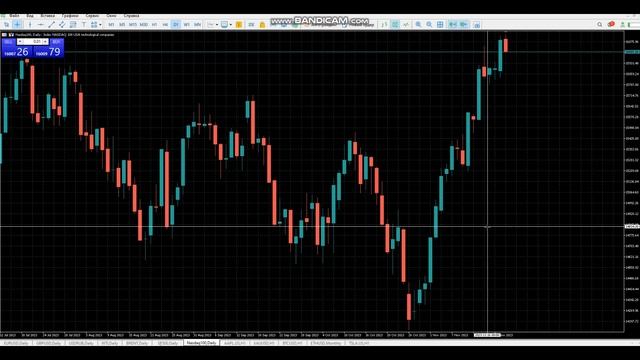Decrease trade volume with down arrow
640x360 pixels.
pos(20,42)
